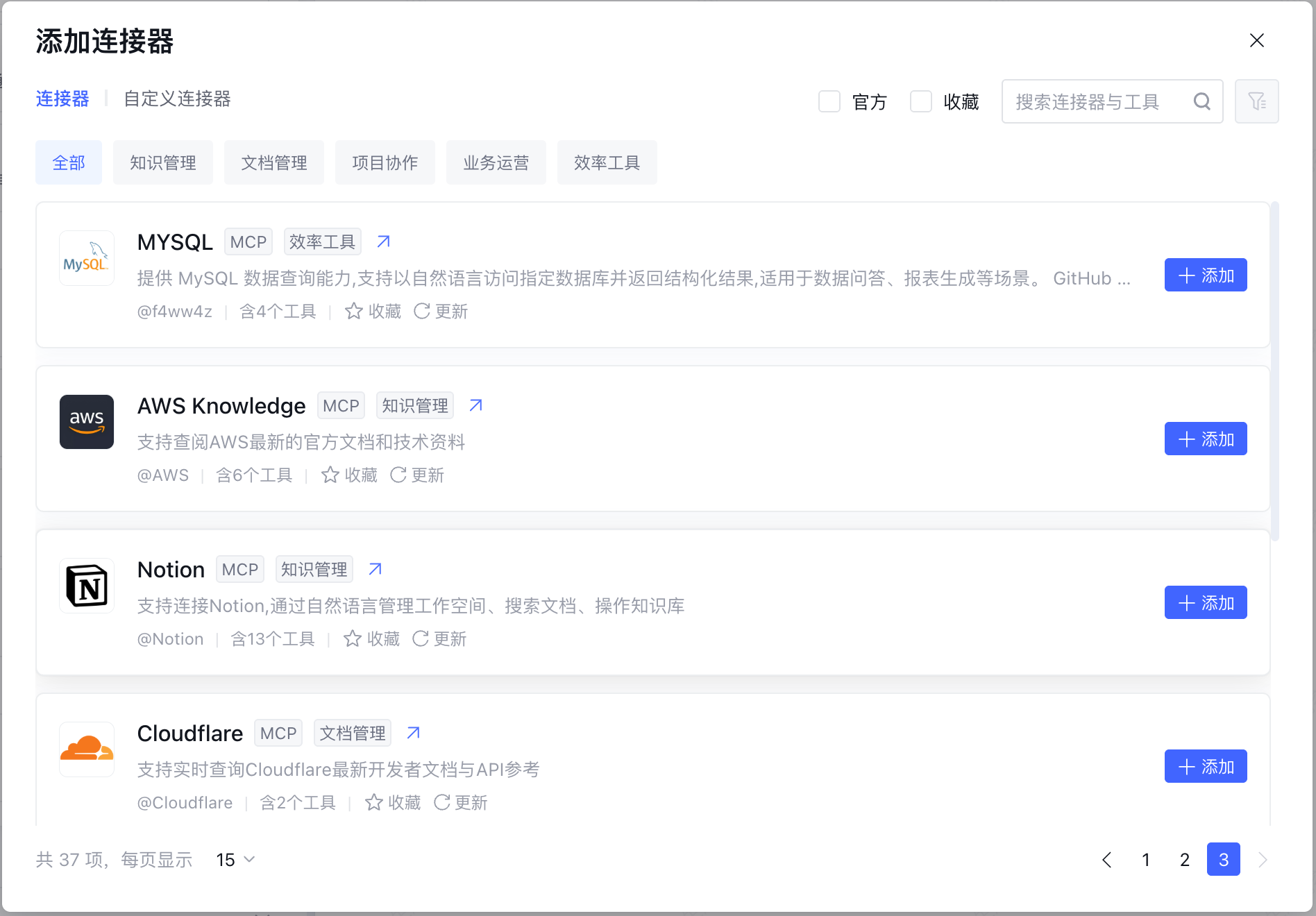1316x916 pixels.
Task: Open MYSQL external link arrow
Action: (383, 241)
